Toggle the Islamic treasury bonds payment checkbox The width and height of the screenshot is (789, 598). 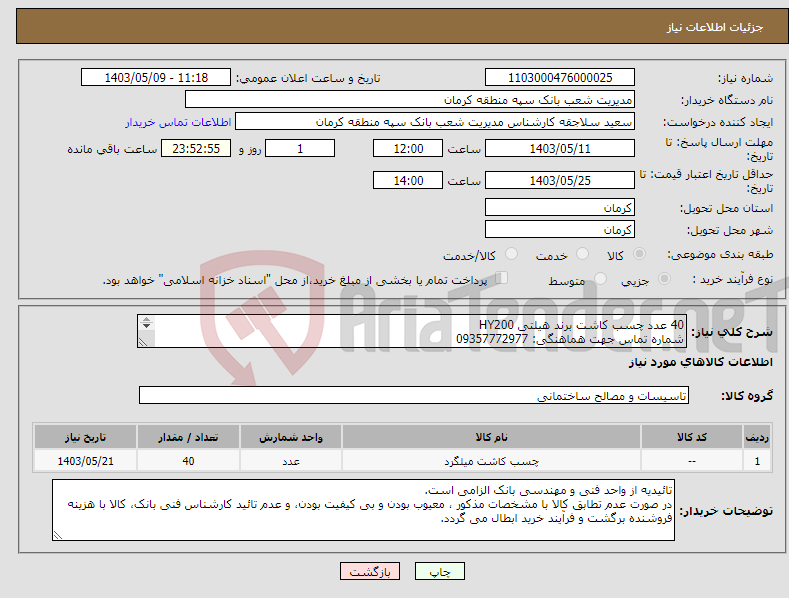pyautogui.click(x=502, y=278)
